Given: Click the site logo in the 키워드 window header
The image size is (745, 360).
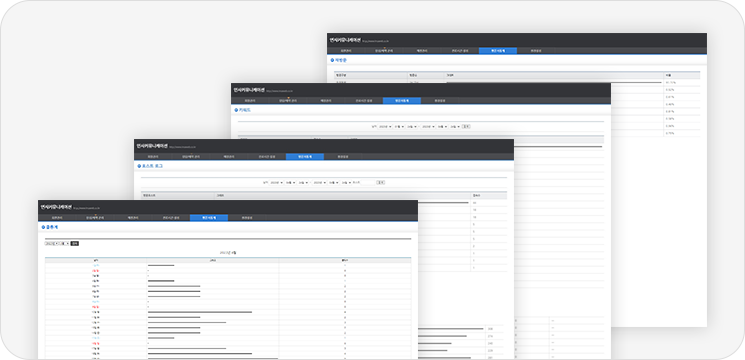Looking at the screenshot, I should click(249, 90).
